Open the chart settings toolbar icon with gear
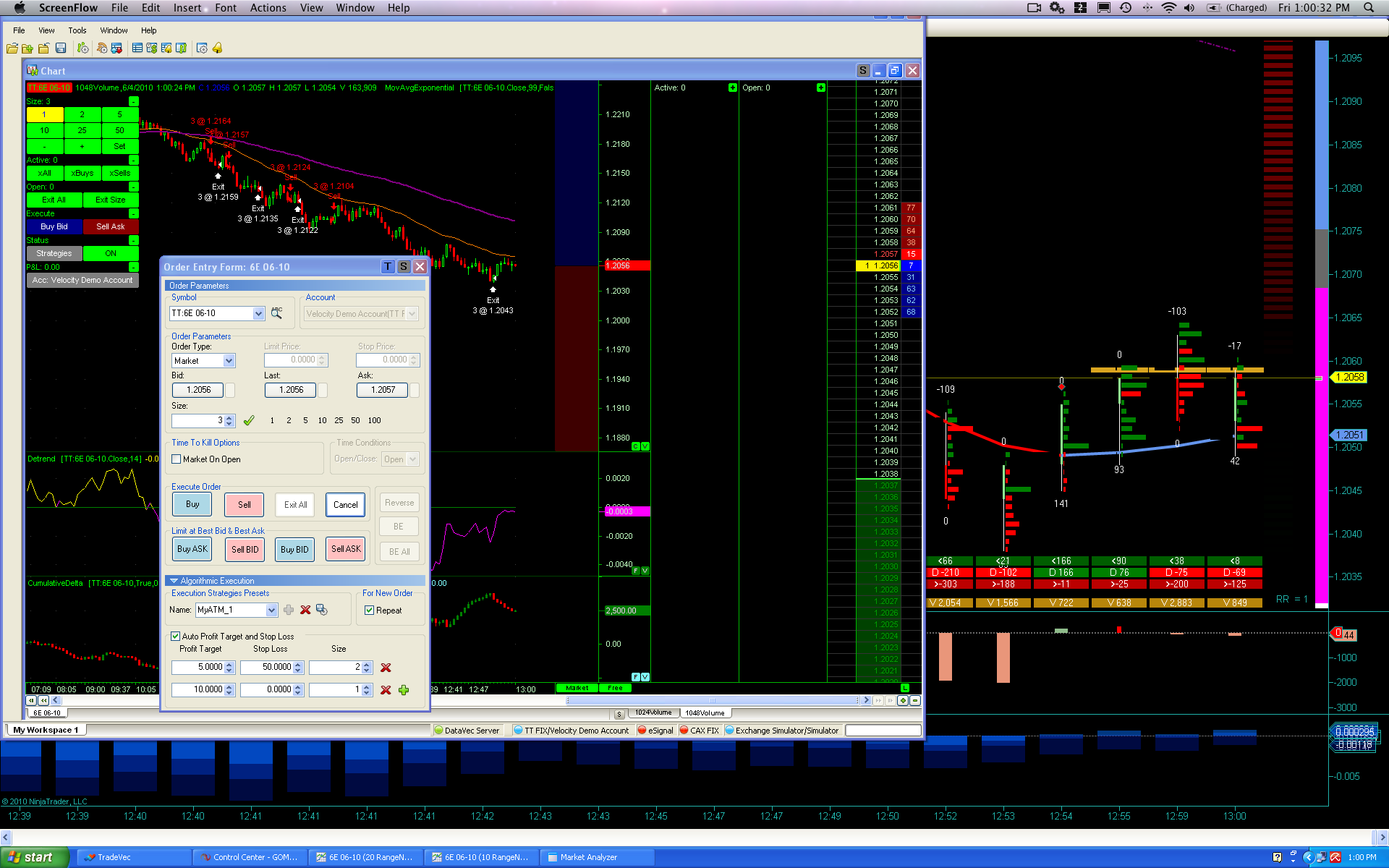 [83, 48]
